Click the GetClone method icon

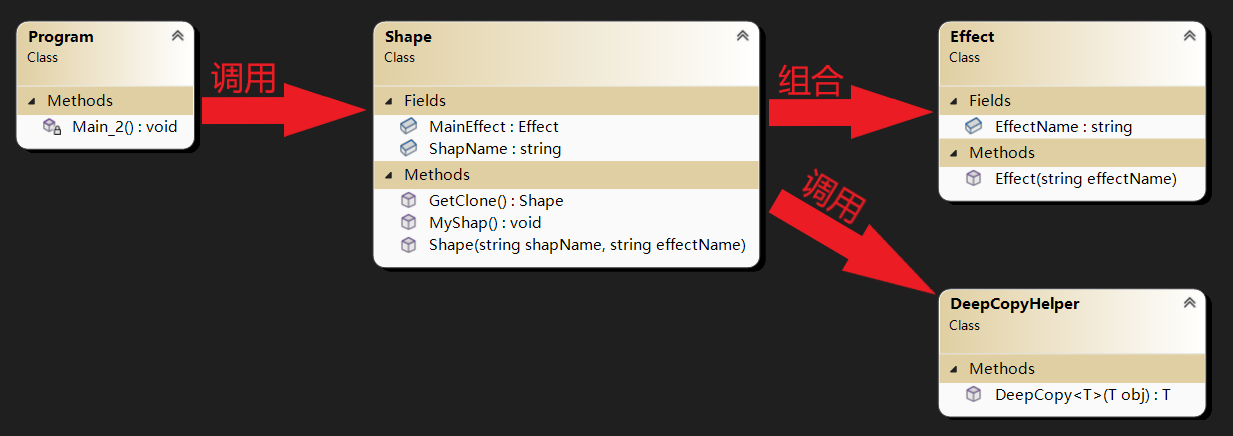tap(408, 201)
